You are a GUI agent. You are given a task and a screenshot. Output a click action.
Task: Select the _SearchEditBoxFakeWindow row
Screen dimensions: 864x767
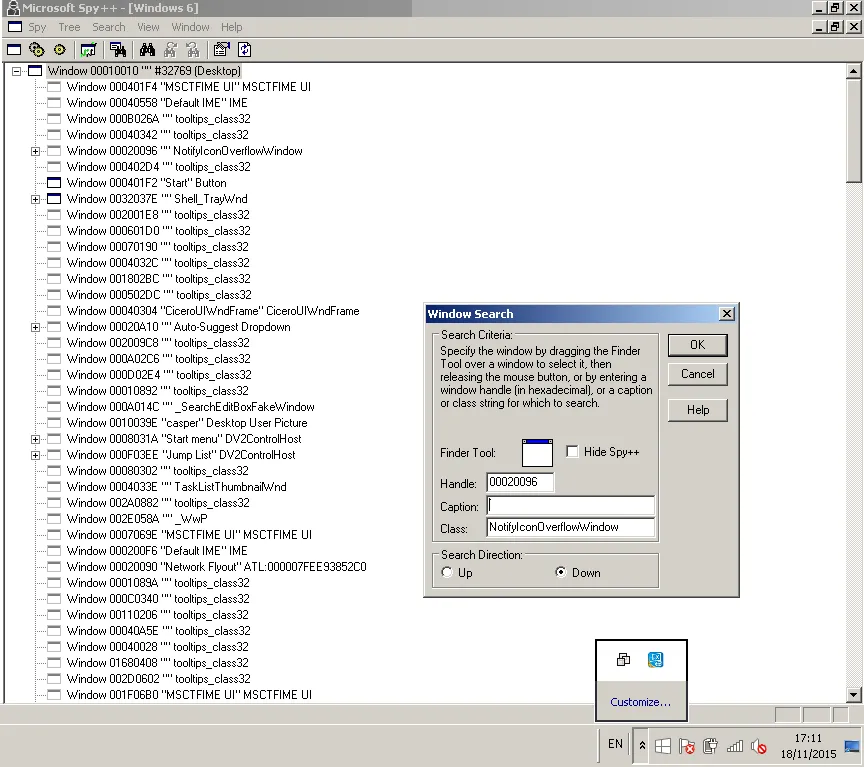click(191, 407)
